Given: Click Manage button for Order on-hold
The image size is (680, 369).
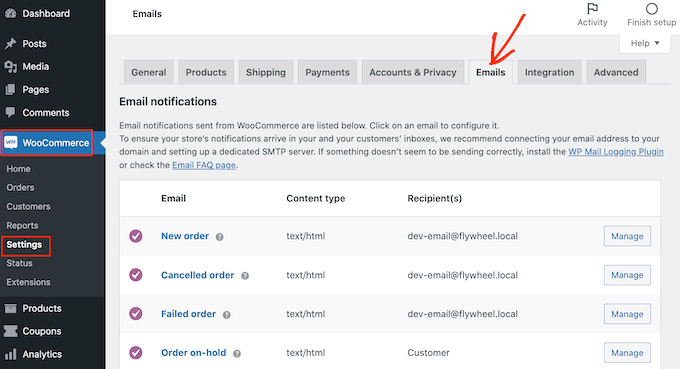Looking at the screenshot, I should click(627, 353).
